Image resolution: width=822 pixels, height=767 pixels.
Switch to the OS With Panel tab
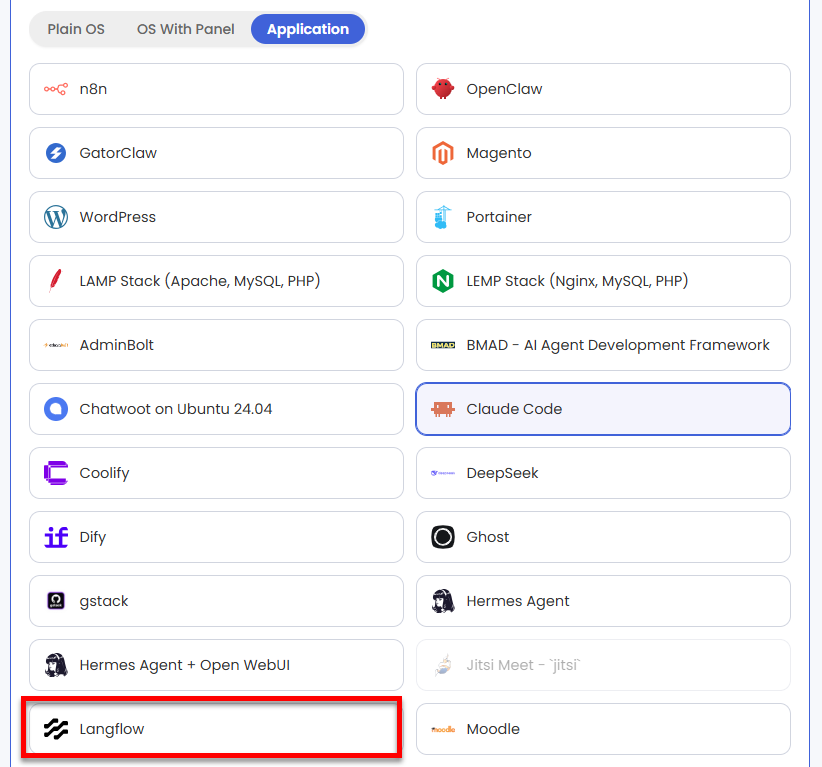186,29
